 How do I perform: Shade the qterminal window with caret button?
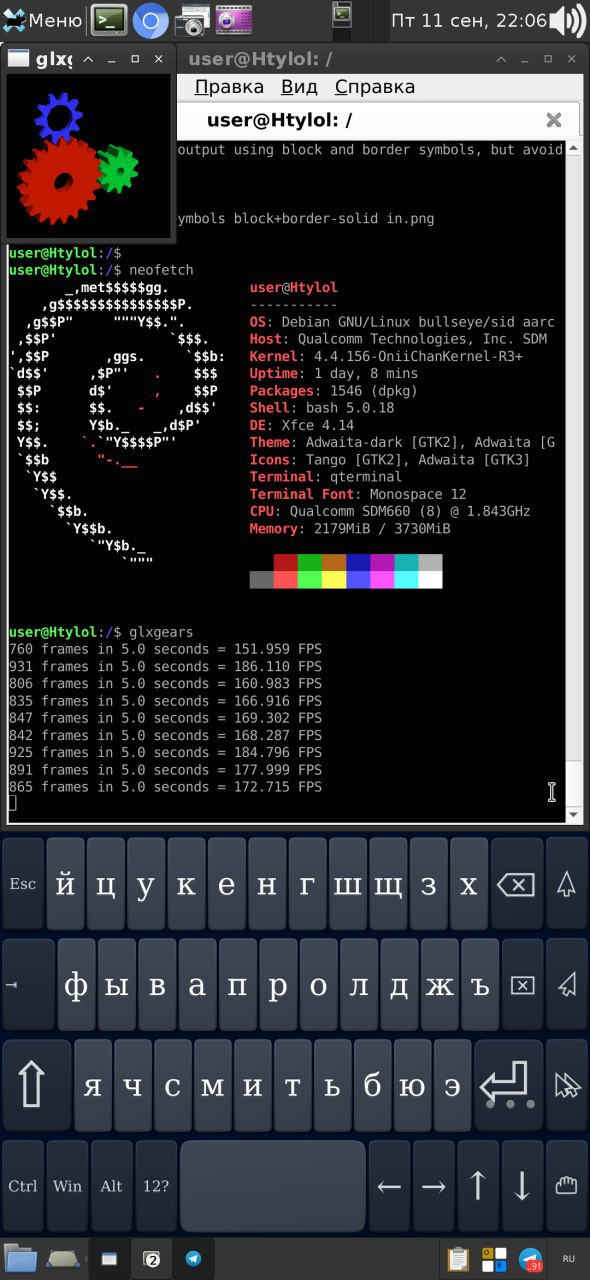[501, 60]
